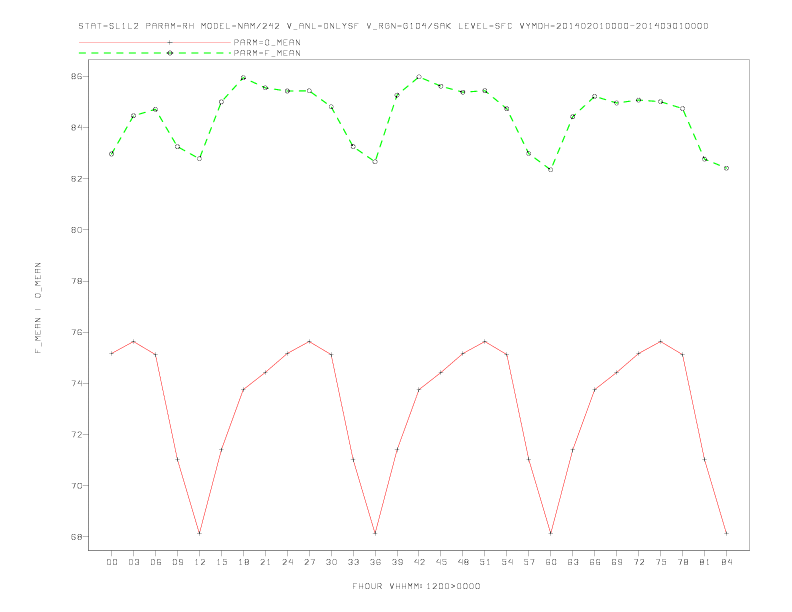Click the x-axis tick label 39
Image resolution: width=792 pixels, height=612 pixels.
(x=397, y=562)
